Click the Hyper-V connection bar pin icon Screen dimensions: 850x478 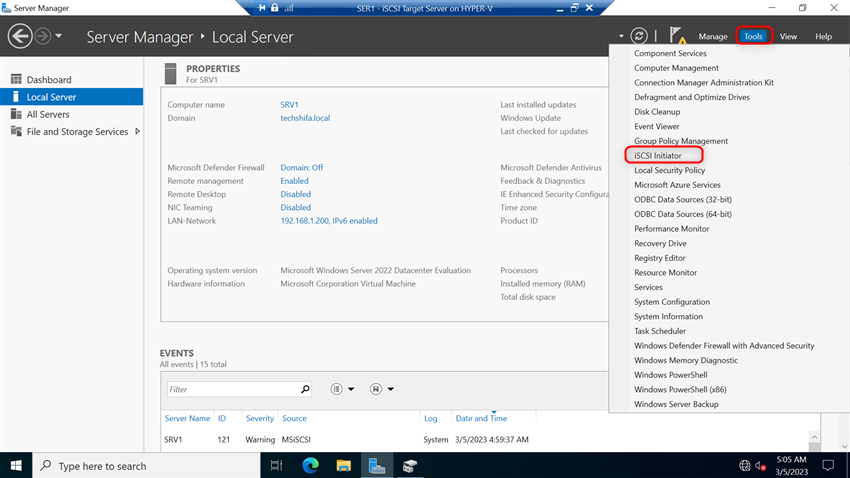coord(262,8)
